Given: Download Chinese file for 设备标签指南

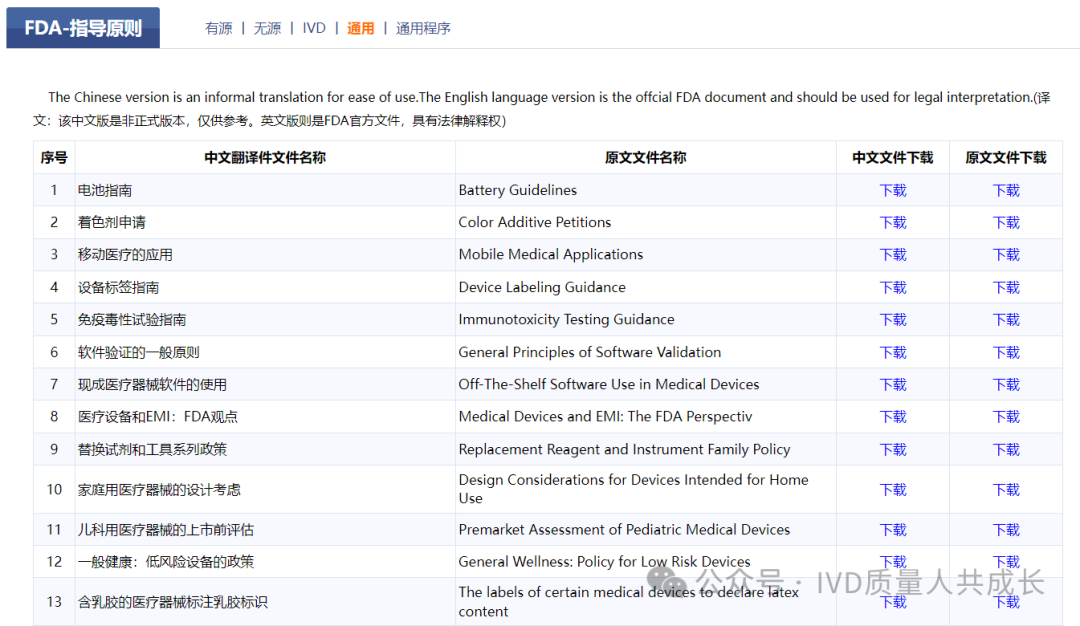Looking at the screenshot, I should 893,287.
